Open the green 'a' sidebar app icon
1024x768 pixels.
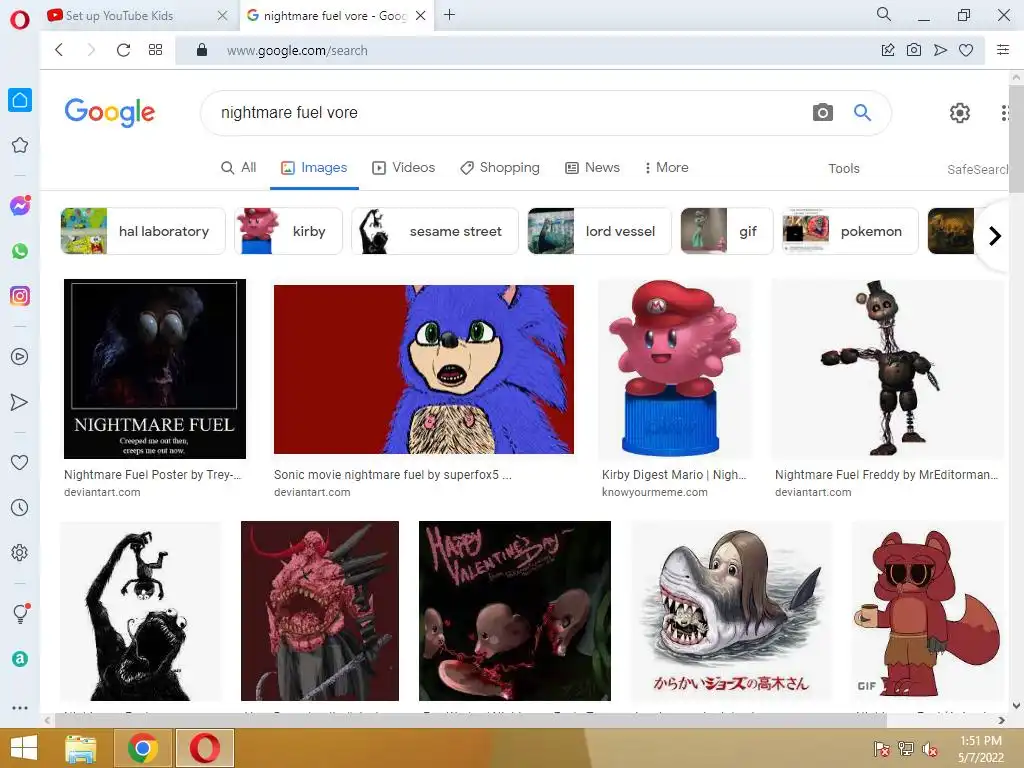pyautogui.click(x=20, y=659)
